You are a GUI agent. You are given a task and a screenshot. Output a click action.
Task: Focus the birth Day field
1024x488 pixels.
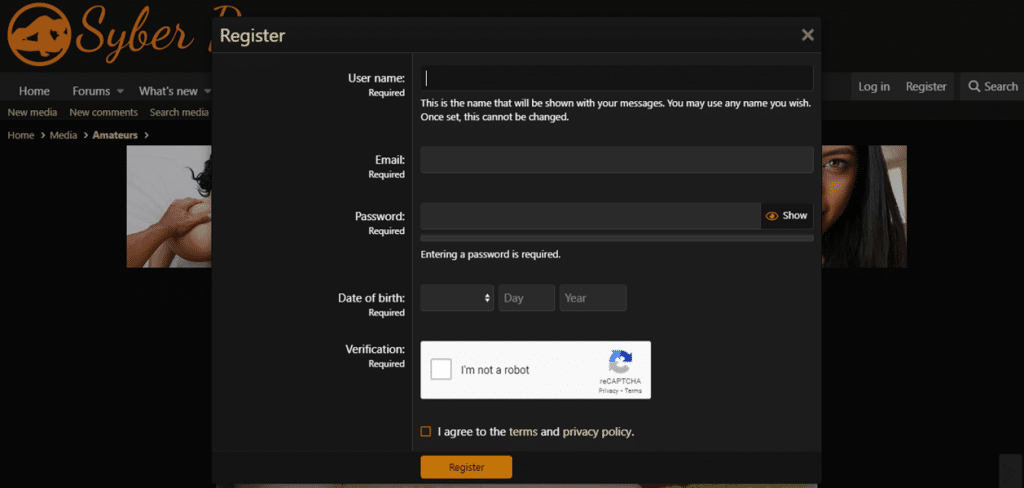(526, 298)
